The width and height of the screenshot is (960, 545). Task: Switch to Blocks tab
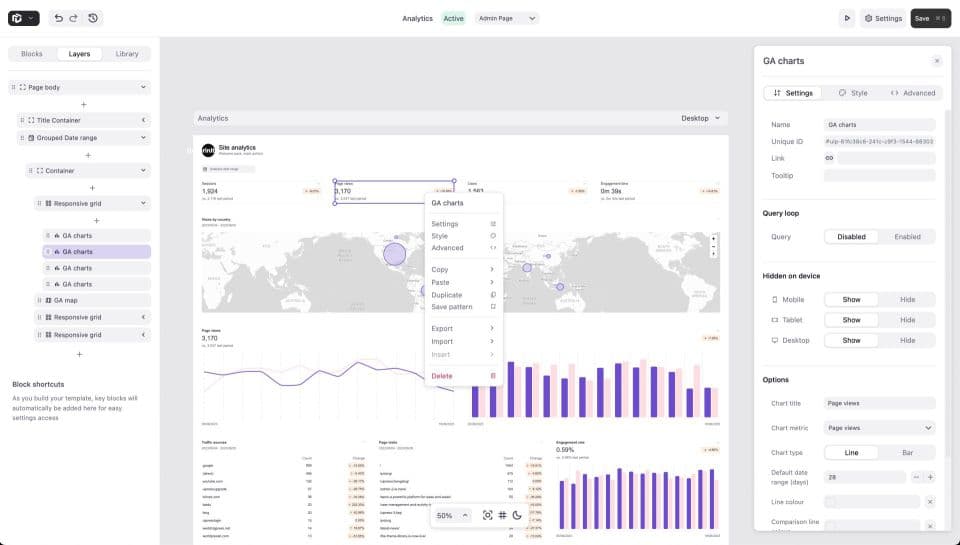click(32, 54)
